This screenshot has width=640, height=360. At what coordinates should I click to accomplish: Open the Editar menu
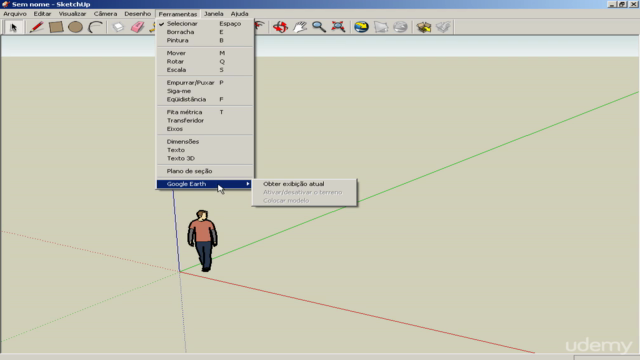click(42, 14)
